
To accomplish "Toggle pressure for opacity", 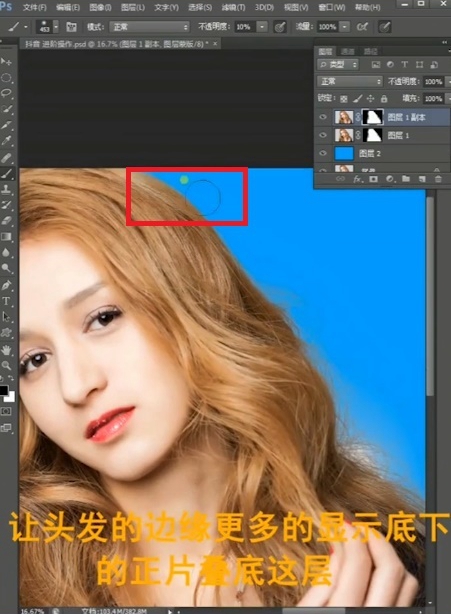I will click(x=280, y=27).
